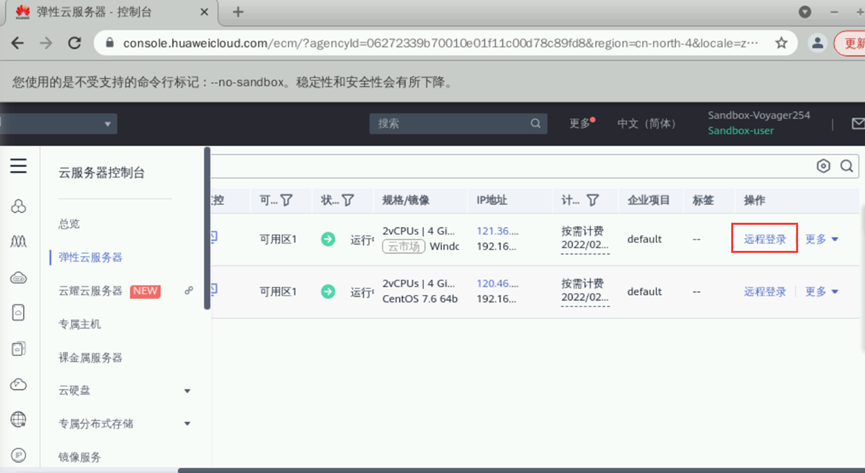This screenshot has height=473, width=865.
Task: Reload the page in Chrome
Action: pos(74,43)
